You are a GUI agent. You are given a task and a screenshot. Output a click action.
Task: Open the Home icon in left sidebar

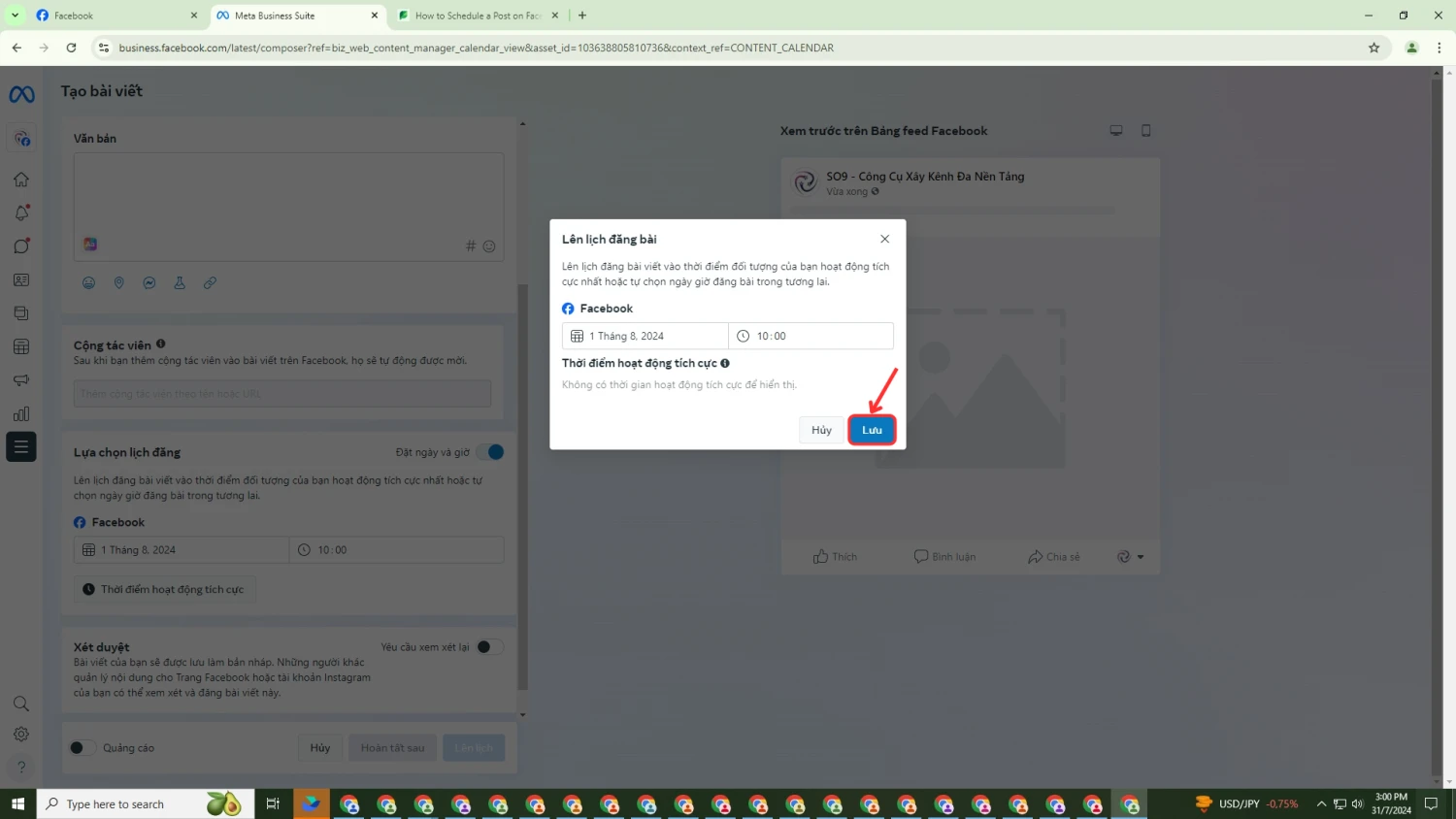[21, 180]
